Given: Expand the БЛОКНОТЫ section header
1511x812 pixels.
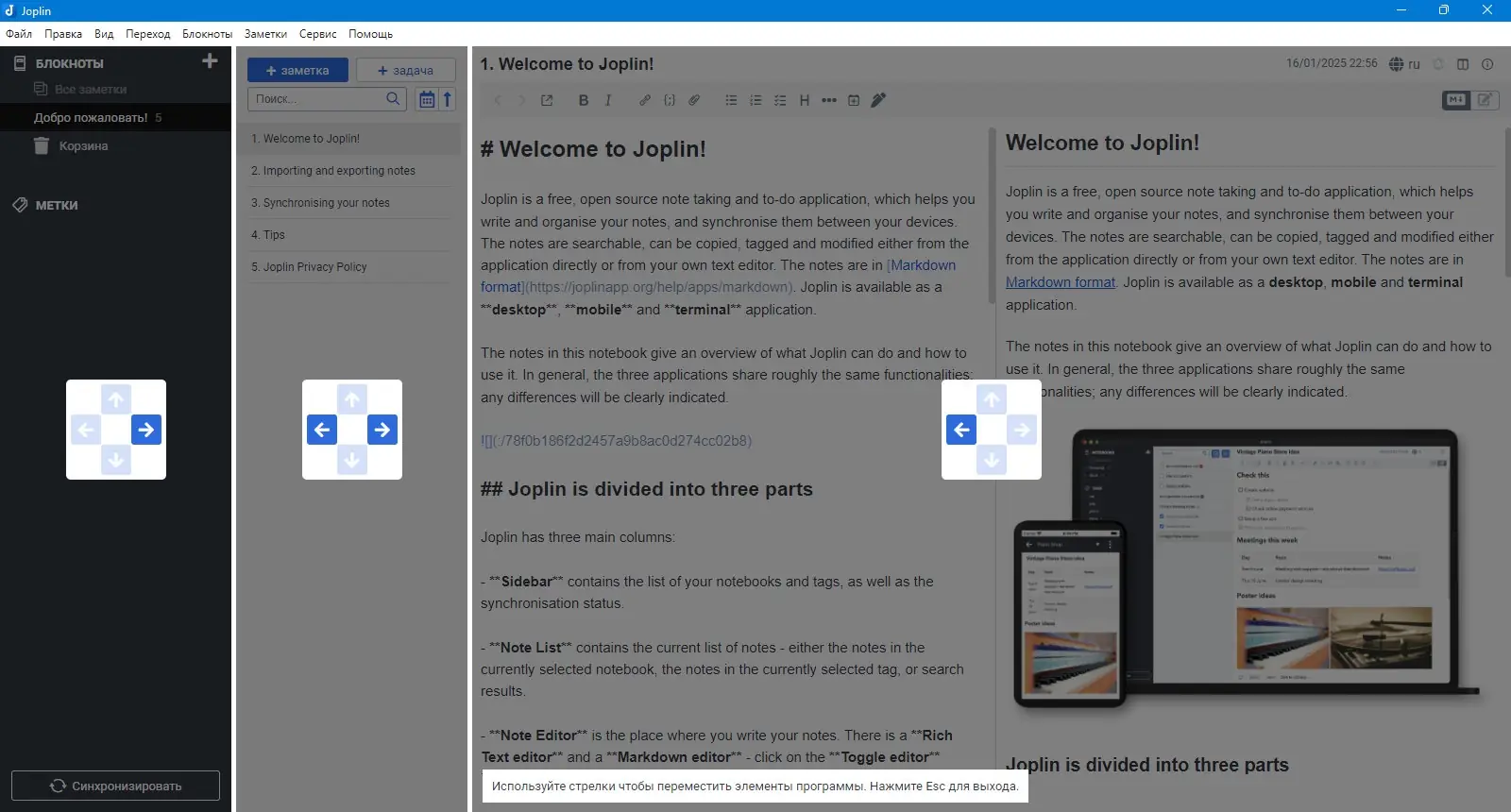Looking at the screenshot, I should click(70, 63).
